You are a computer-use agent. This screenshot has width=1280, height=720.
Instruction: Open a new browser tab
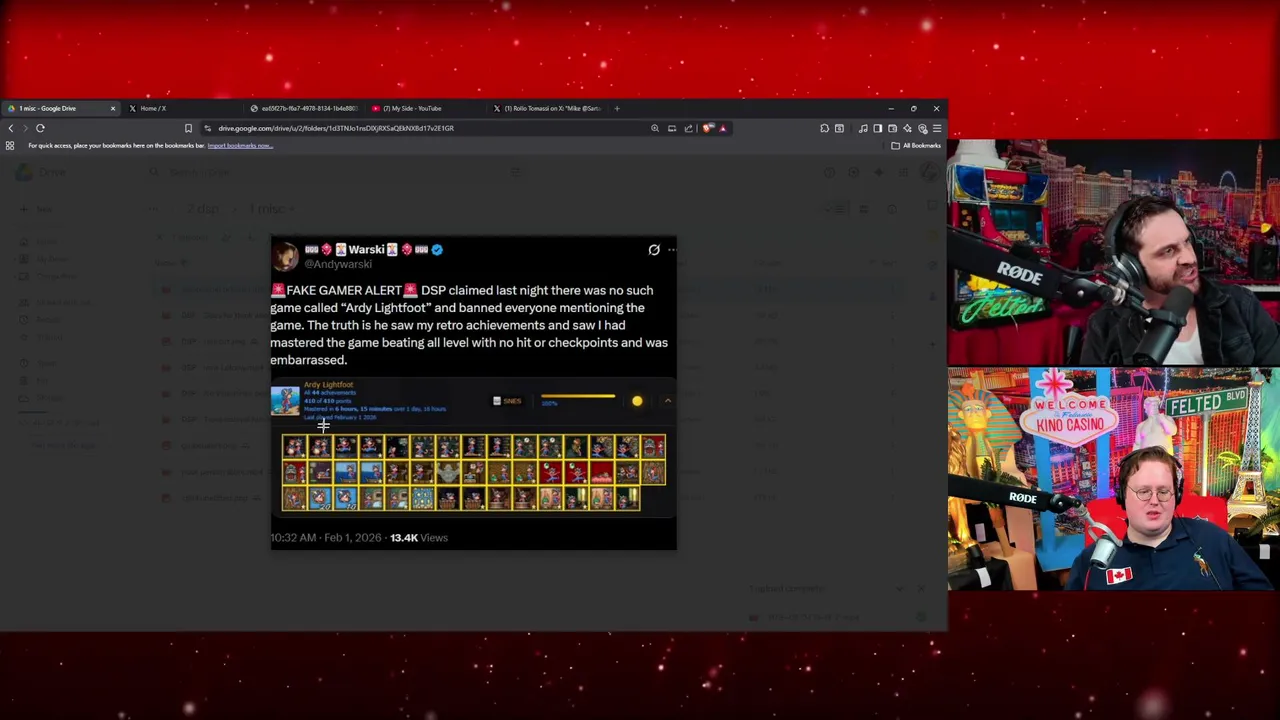[x=617, y=108]
